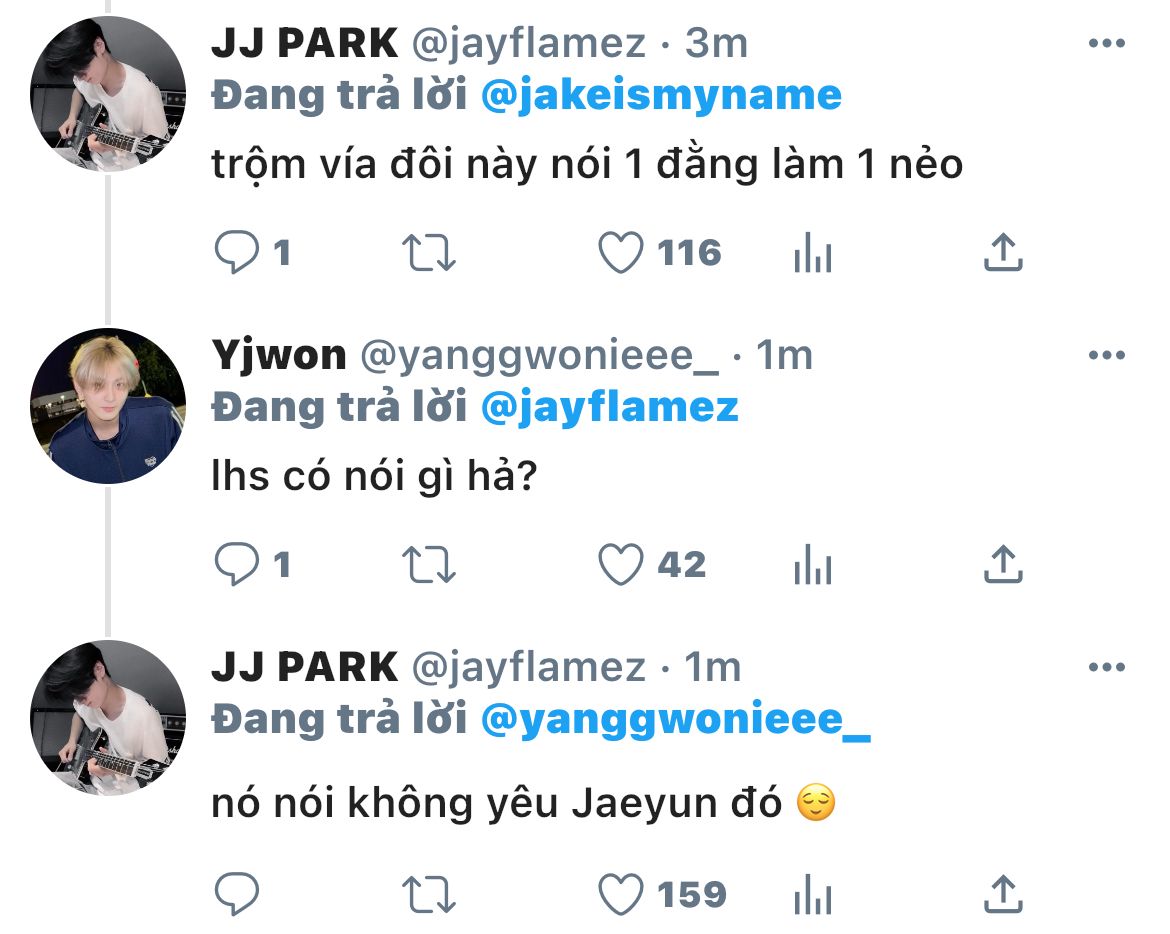Open the @yanggwonieee_ reply mention link

pyautogui.click(x=675, y=721)
